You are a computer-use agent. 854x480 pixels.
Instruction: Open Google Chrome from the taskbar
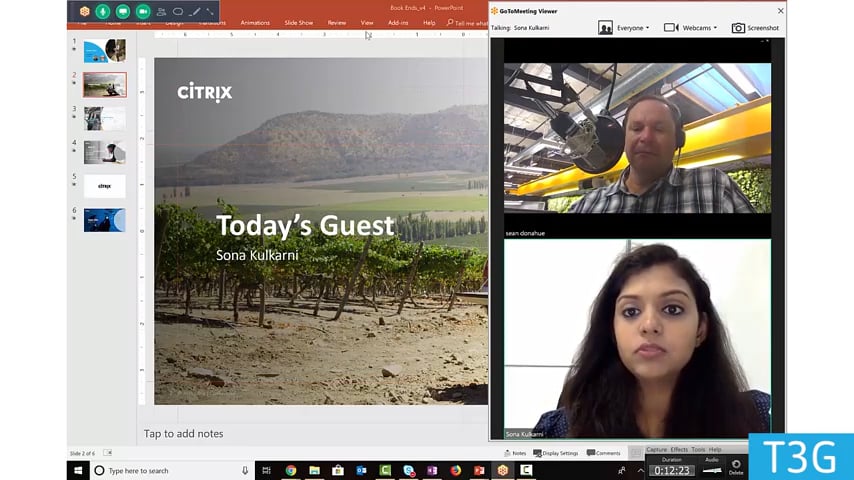click(x=291, y=470)
